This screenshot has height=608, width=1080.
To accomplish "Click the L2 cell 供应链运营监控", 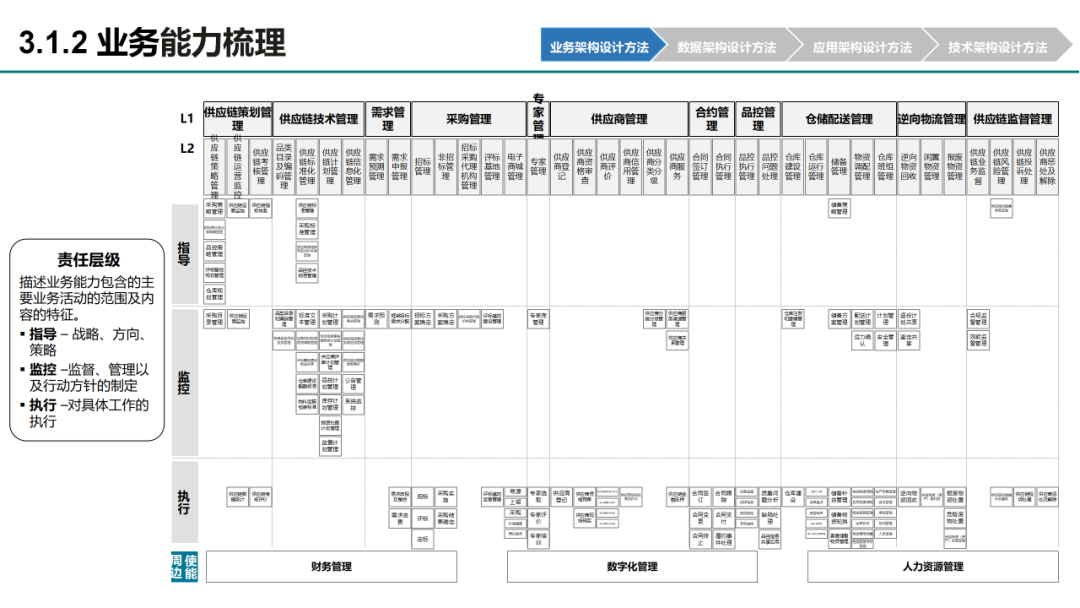I will pos(238,167).
